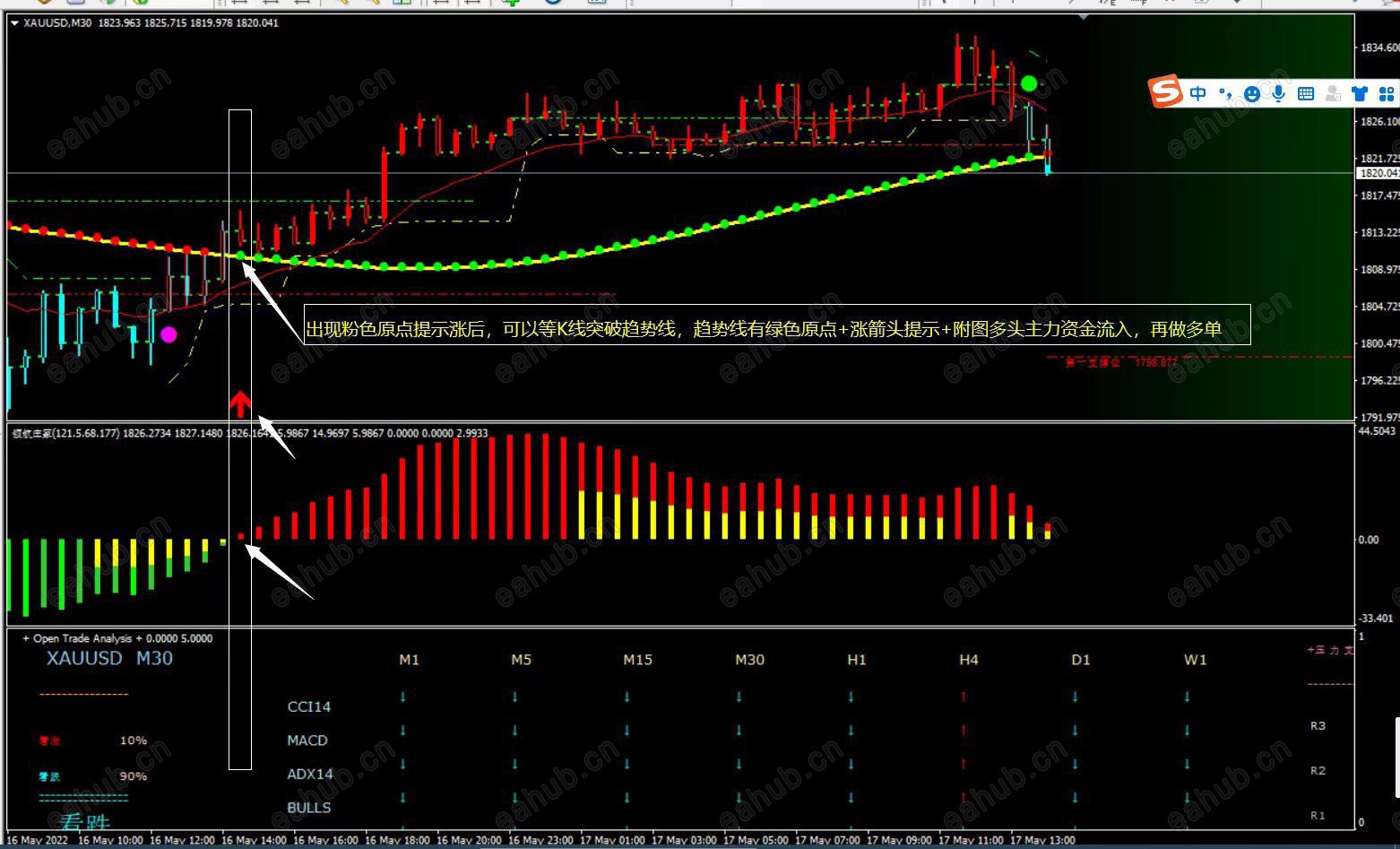Click the greyed account icon in IME bar
The width and height of the screenshot is (1400, 849).
coord(1333,93)
